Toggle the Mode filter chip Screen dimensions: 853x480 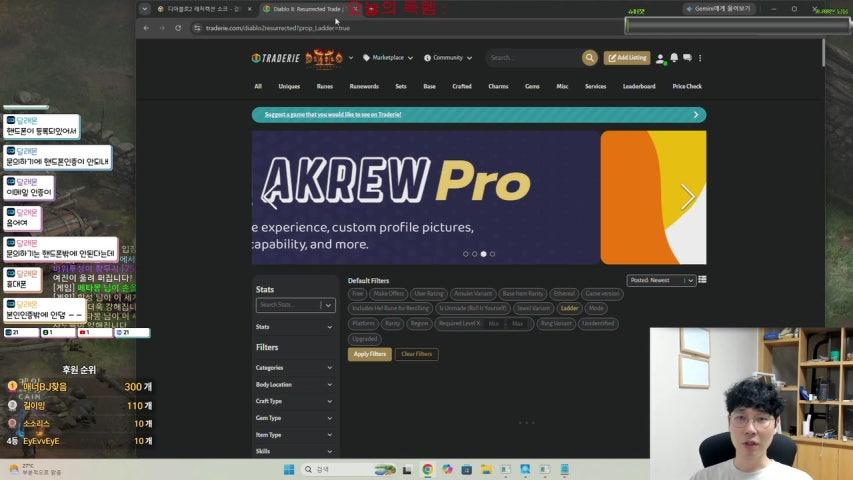(596, 309)
